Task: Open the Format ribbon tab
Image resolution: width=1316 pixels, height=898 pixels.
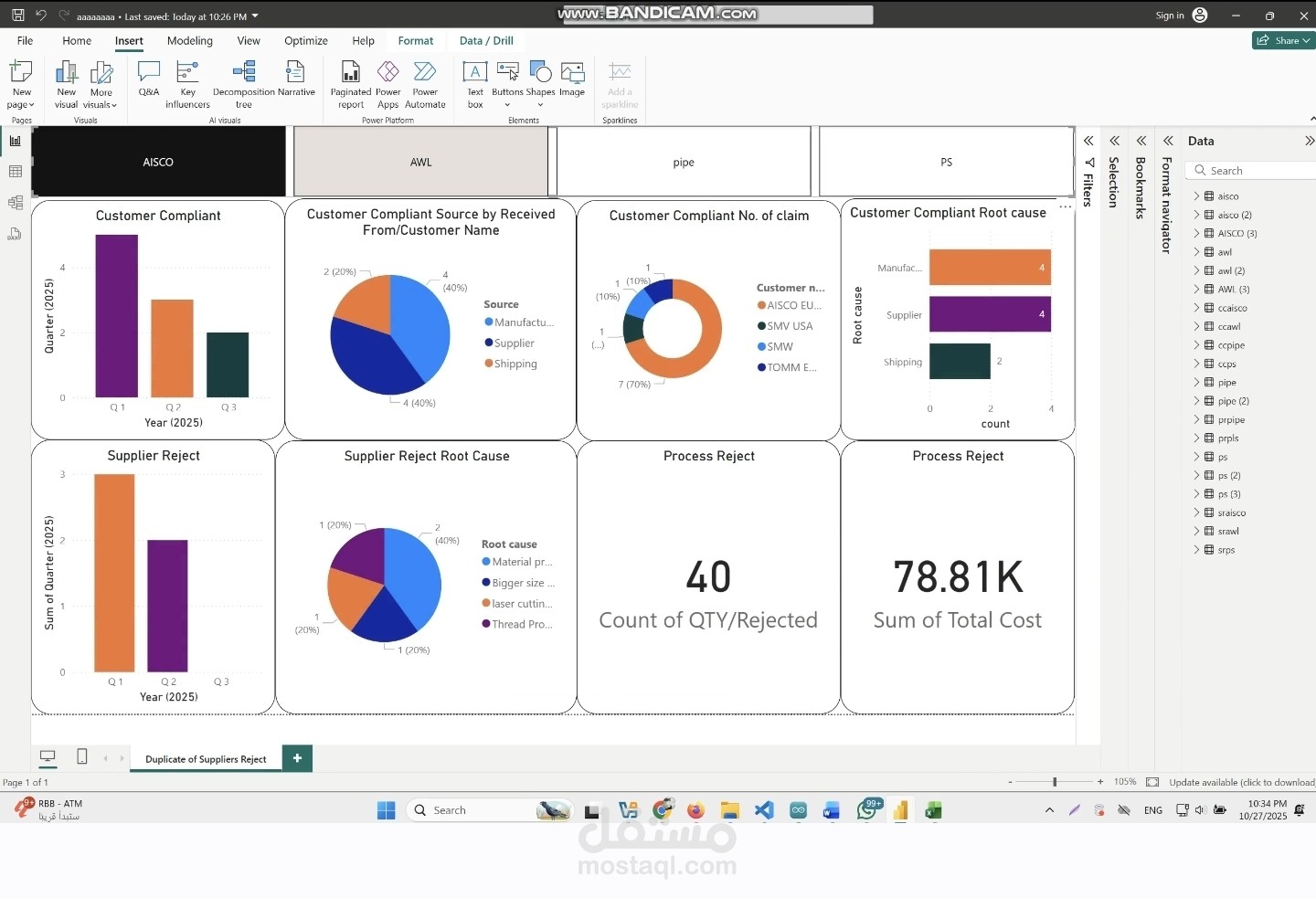Action: pyautogui.click(x=416, y=41)
